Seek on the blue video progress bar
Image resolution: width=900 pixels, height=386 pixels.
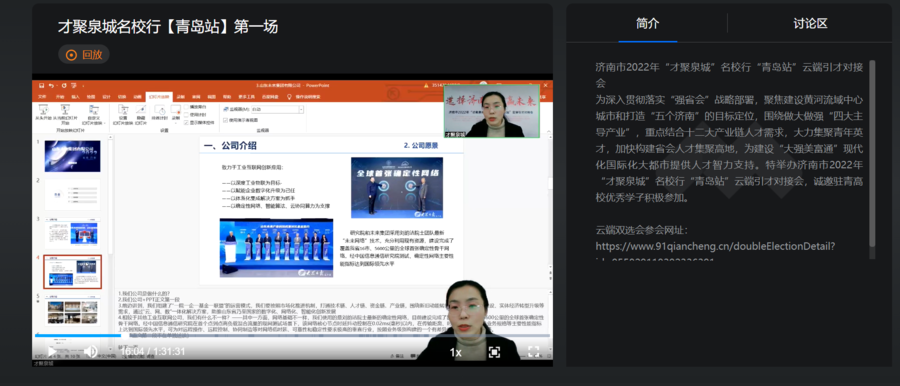(x=293, y=335)
